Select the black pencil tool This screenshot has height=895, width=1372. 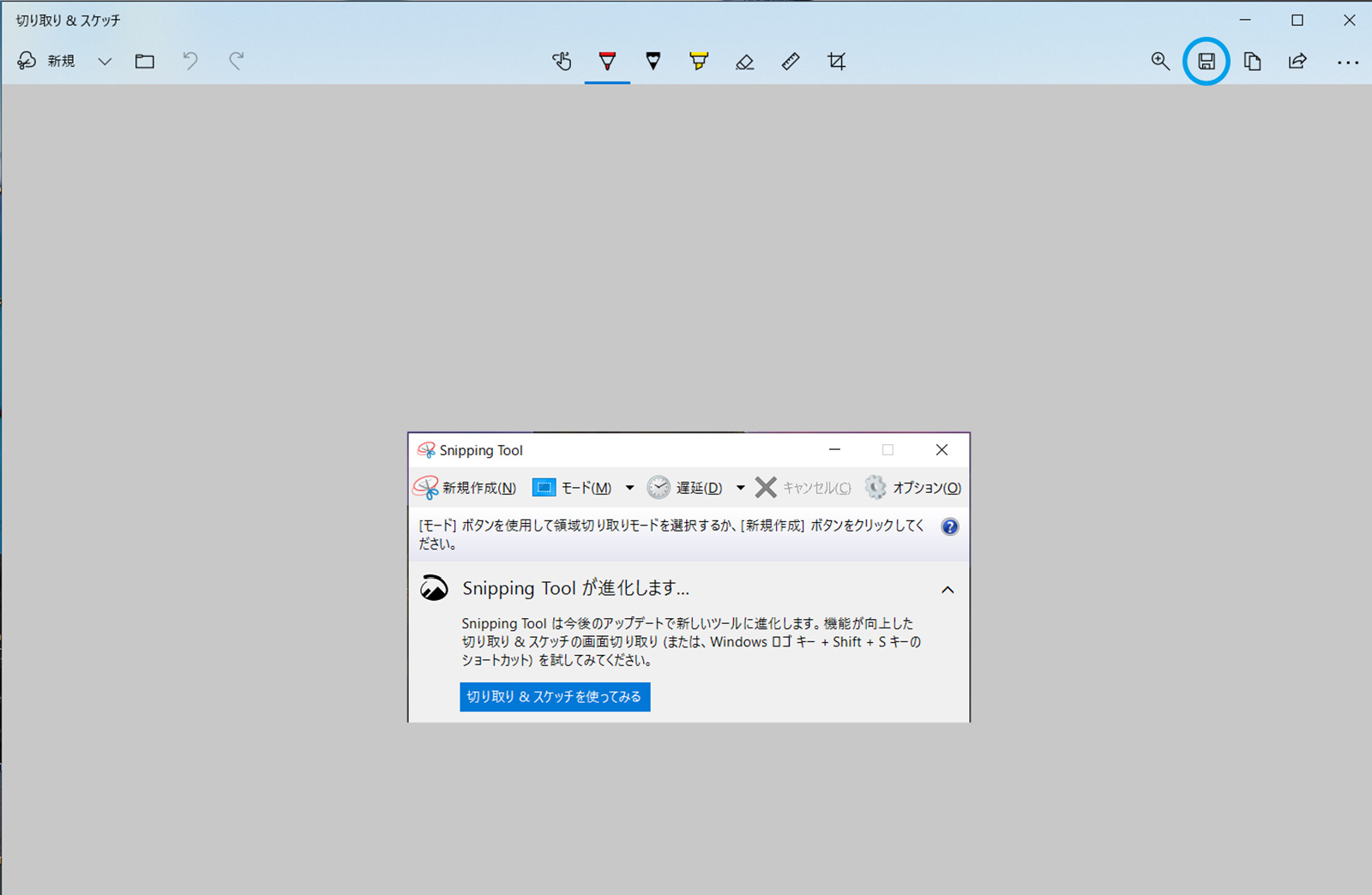[653, 61]
